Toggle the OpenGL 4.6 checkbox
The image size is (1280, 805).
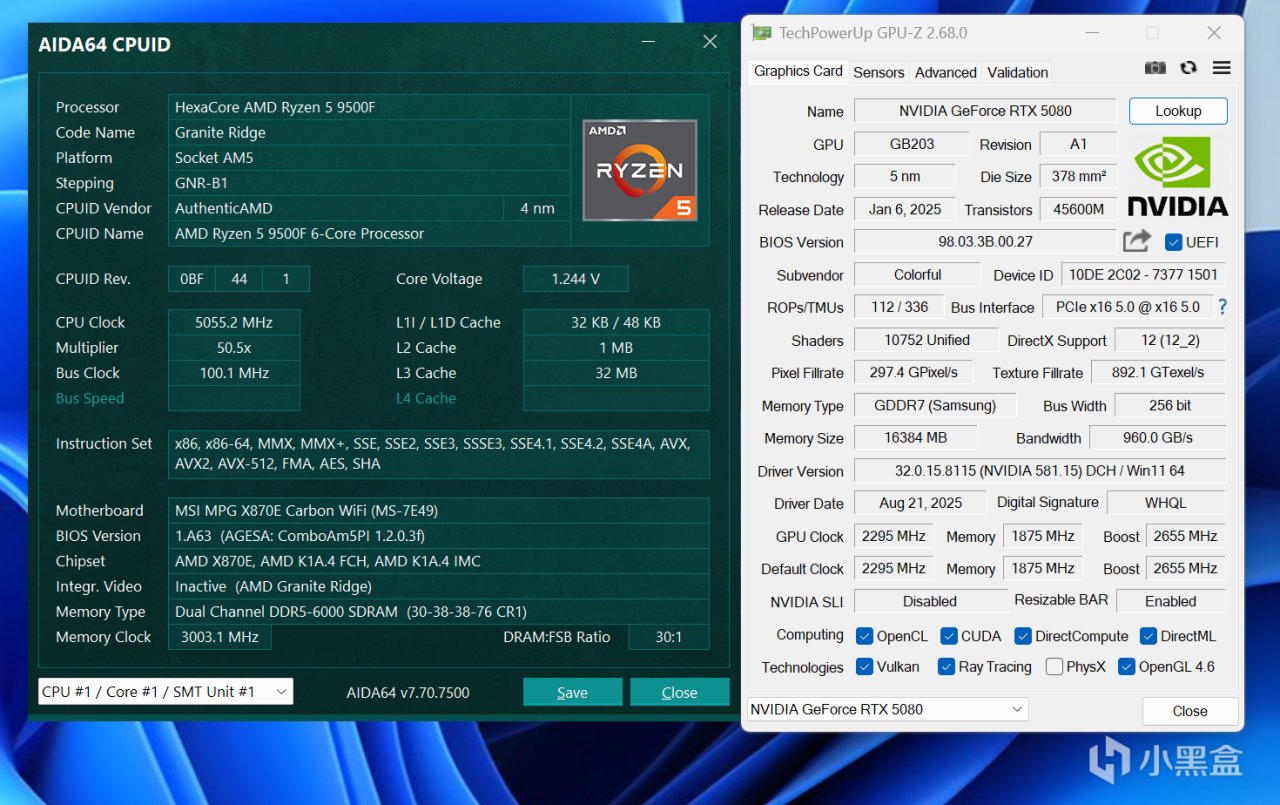coord(1126,666)
